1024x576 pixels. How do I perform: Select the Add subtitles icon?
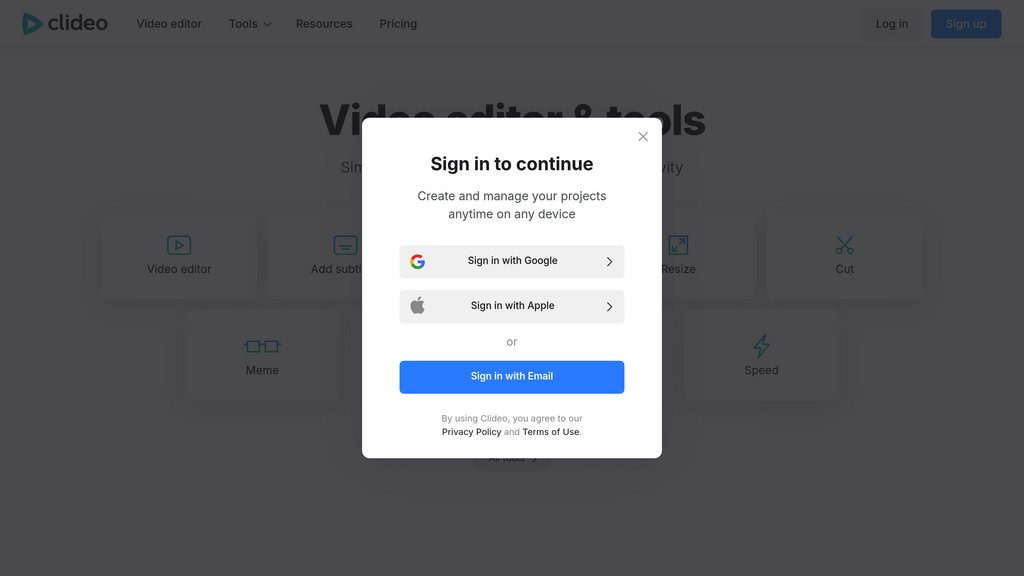(x=345, y=245)
